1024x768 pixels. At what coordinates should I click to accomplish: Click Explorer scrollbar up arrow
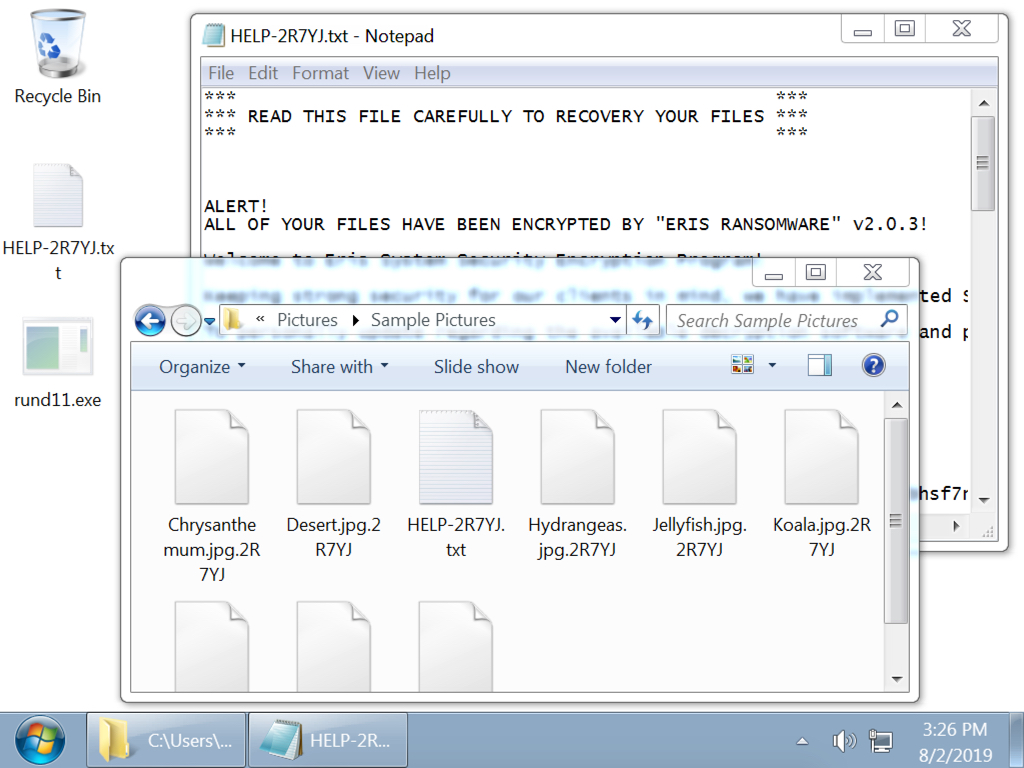pyautogui.click(x=897, y=406)
